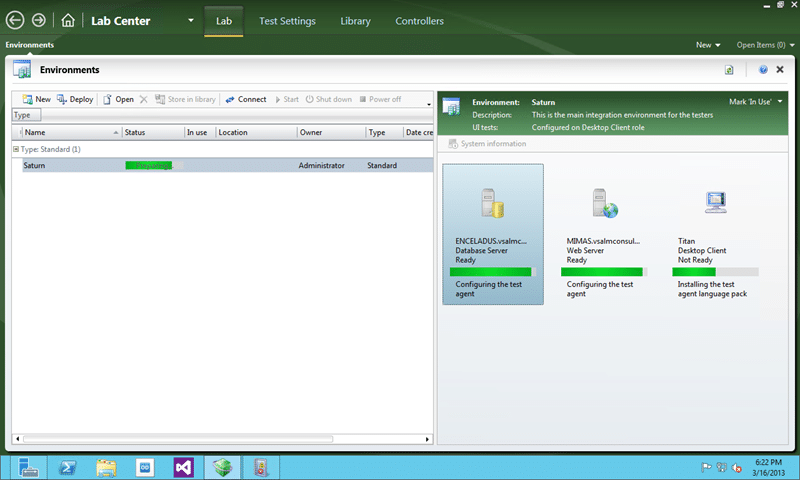Viewport: 800px width, 480px height.
Task: Click New in the environments toolbar
Action: tap(36, 99)
